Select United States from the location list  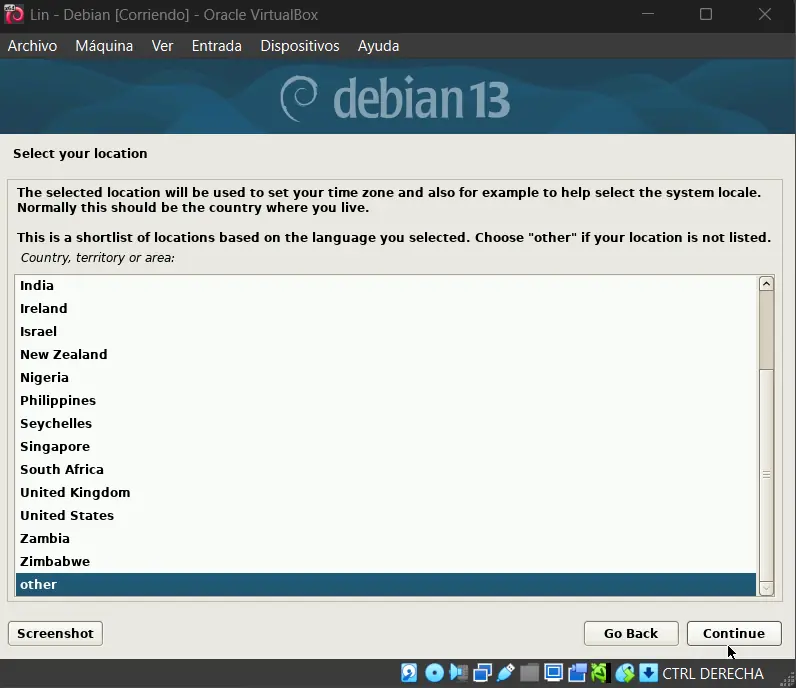67,516
